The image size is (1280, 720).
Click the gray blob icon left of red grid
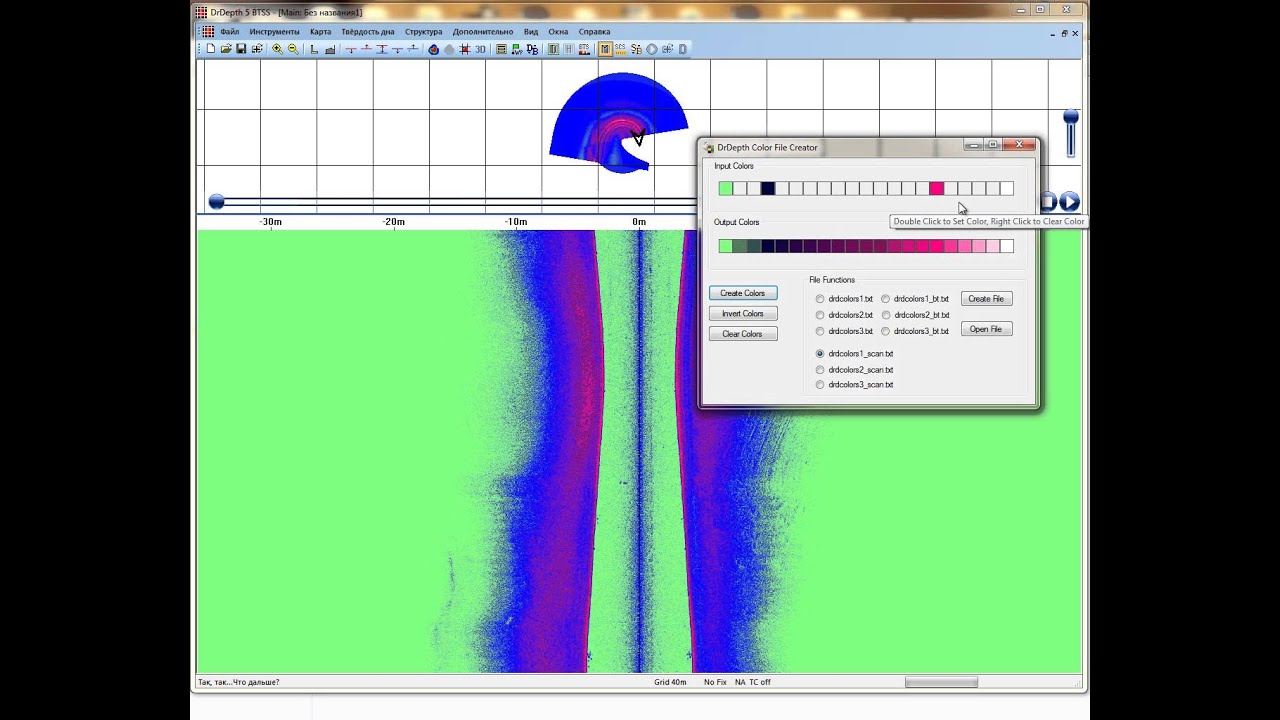[x=449, y=49]
